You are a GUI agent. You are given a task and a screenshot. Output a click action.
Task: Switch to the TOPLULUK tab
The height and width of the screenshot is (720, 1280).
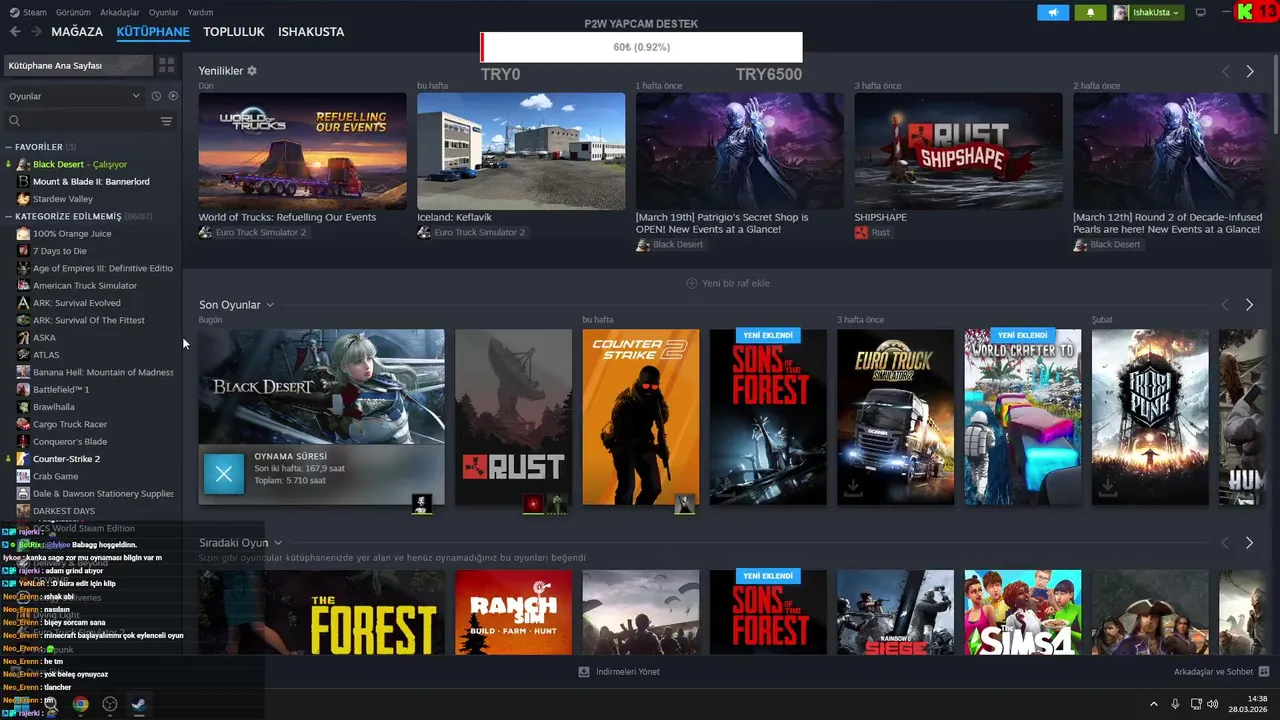click(x=234, y=32)
